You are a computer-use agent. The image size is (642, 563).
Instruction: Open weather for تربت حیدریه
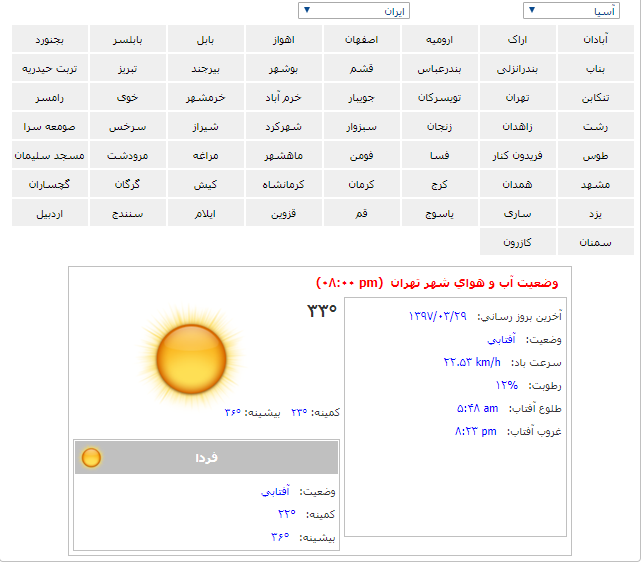50,68
